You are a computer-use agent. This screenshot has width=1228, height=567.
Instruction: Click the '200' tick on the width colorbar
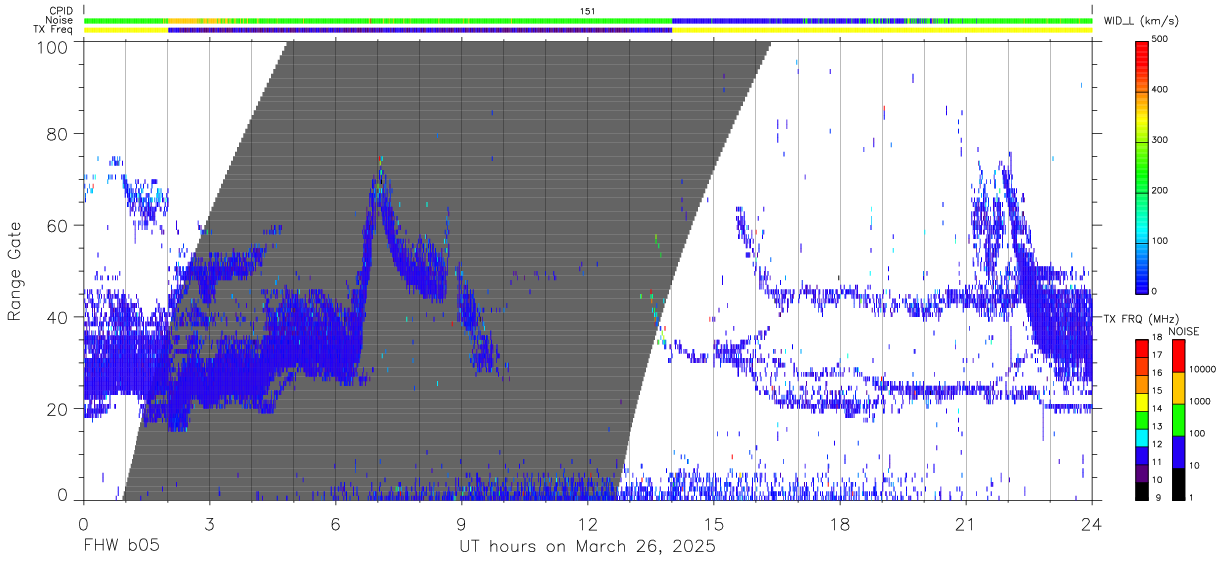click(1161, 190)
